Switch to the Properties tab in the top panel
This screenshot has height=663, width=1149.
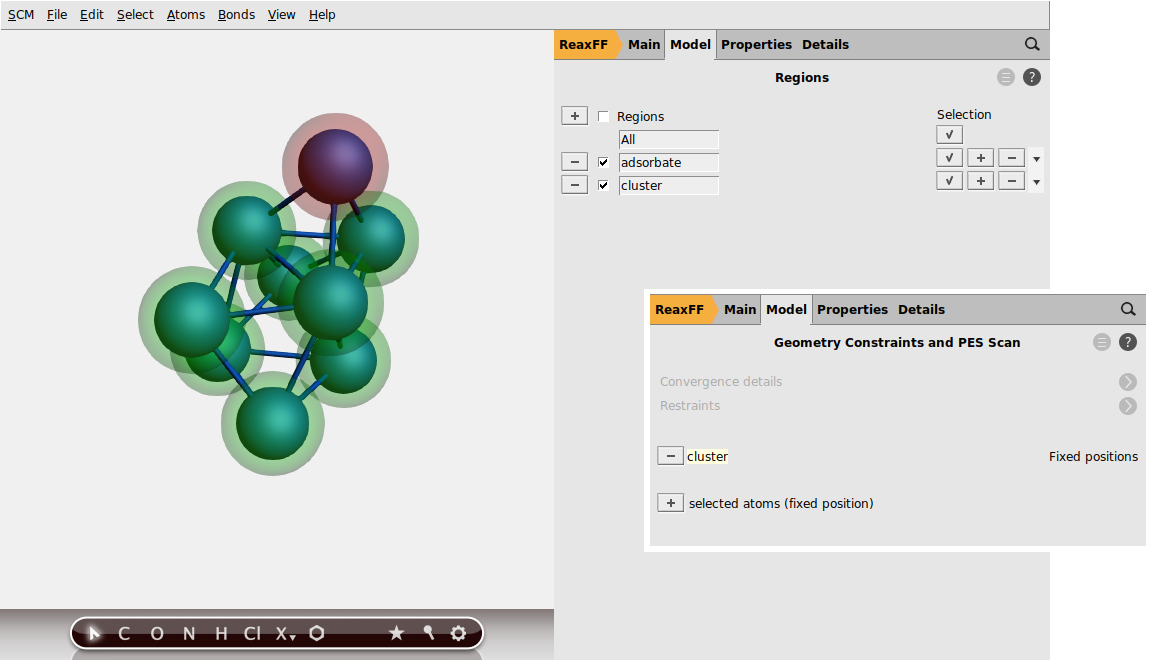coord(756,44)
